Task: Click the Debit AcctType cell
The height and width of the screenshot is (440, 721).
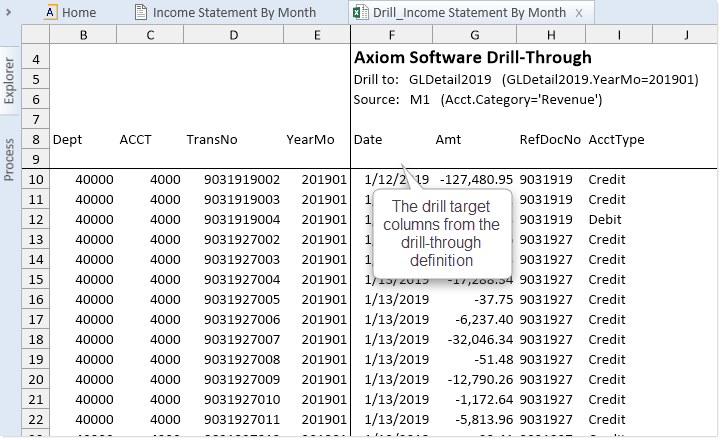Action: [605, 220]
